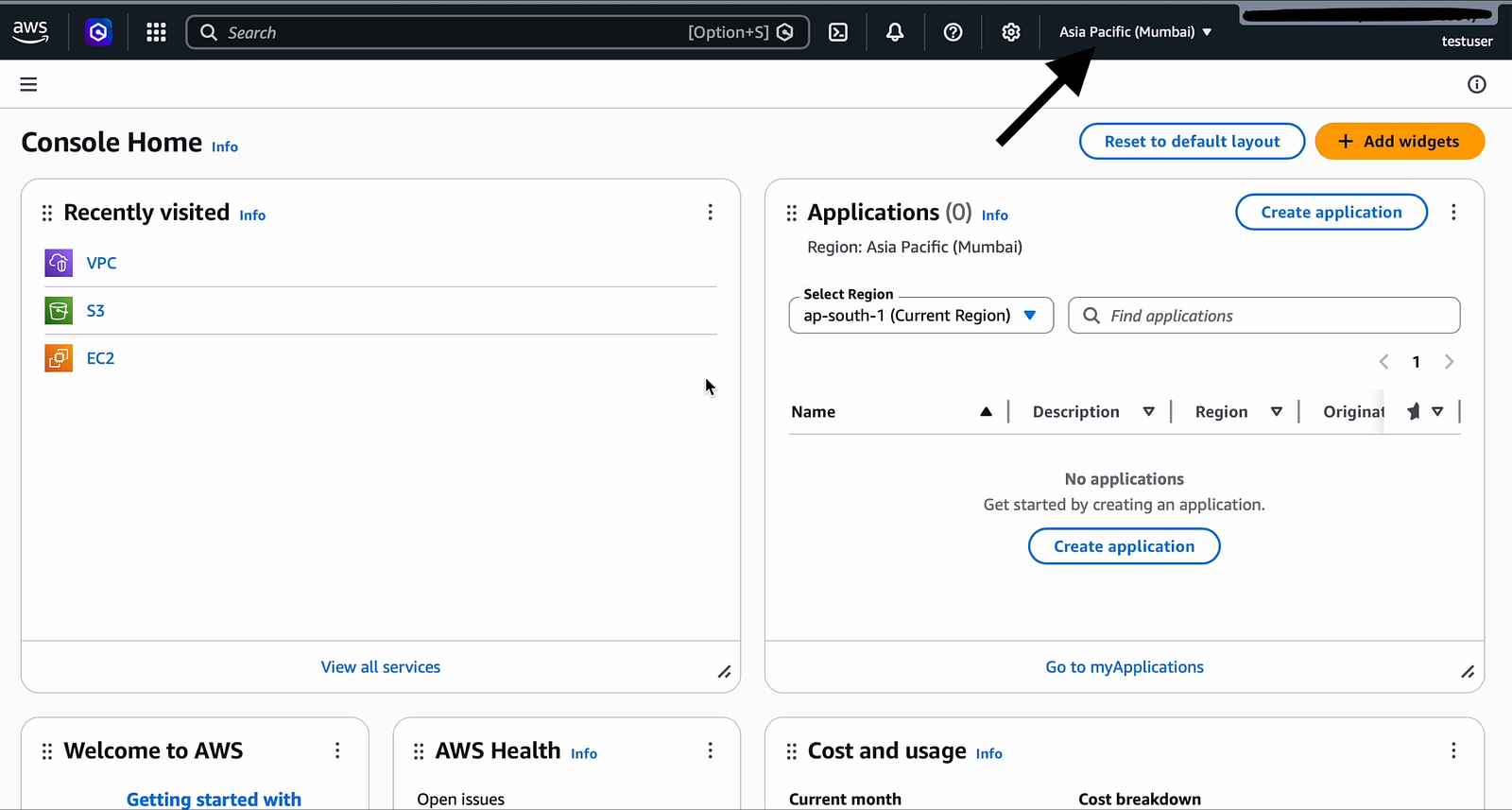Click the VPC service icon

coord(59,263)
